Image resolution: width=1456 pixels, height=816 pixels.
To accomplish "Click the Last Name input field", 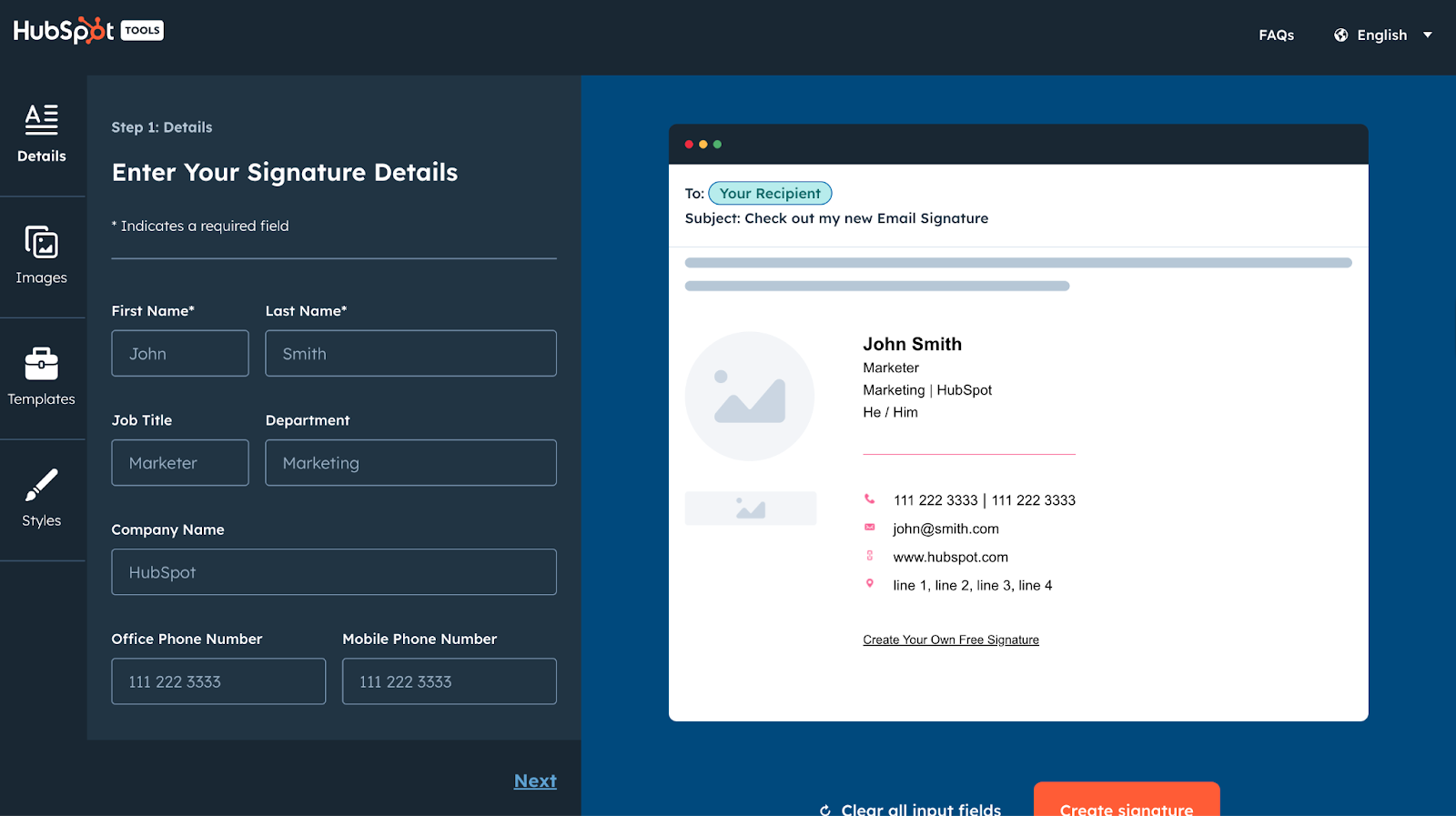I will pyautogui.click(x=410, y=353).
